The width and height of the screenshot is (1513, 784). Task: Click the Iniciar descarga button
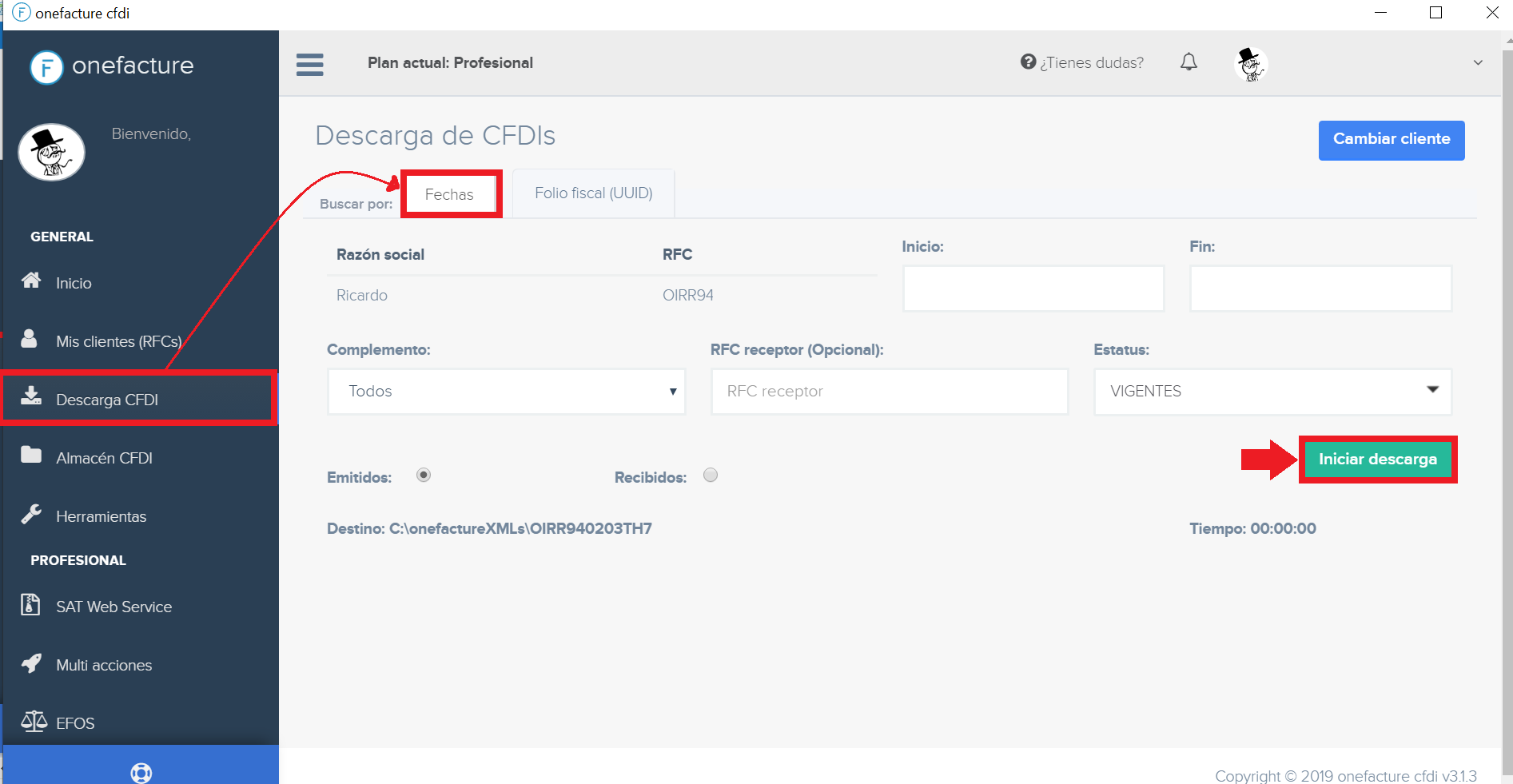[x=1377, y=459]
